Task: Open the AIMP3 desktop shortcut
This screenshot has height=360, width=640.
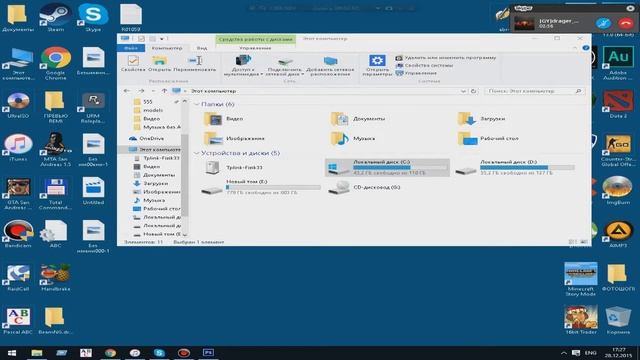Action: click(618, 234)
